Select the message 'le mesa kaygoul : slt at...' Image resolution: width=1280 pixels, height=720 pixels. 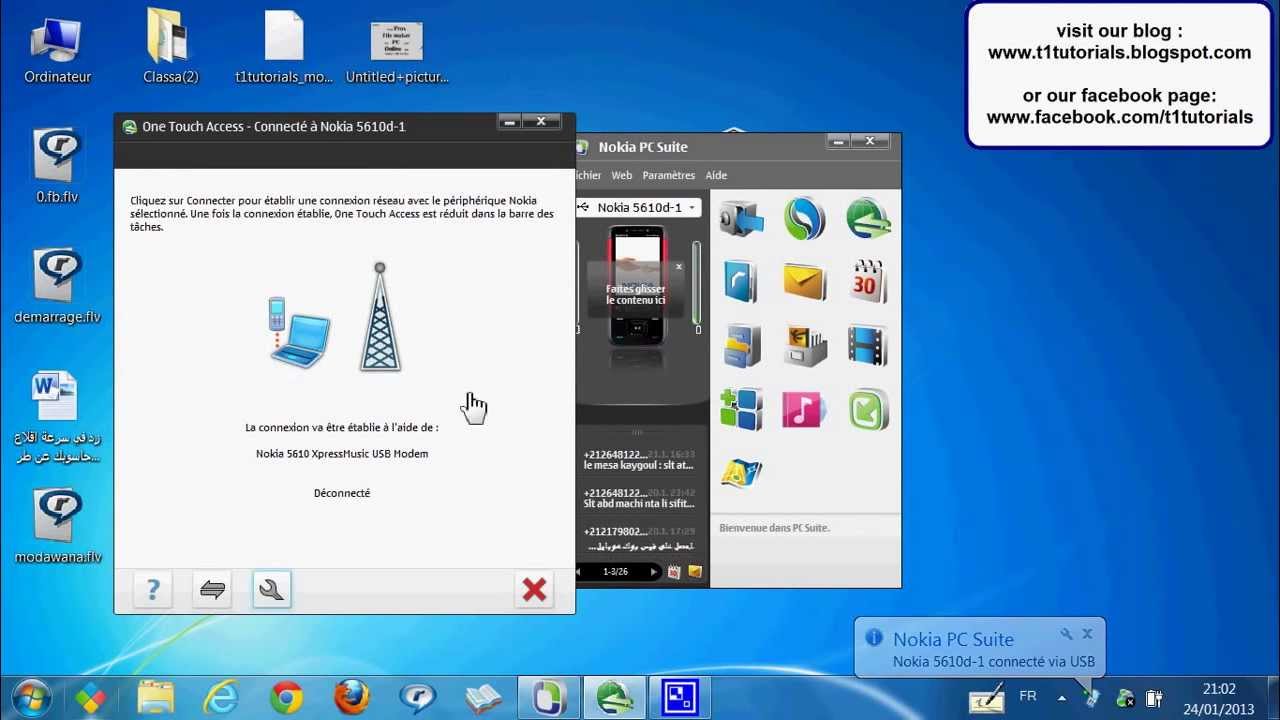639,460
